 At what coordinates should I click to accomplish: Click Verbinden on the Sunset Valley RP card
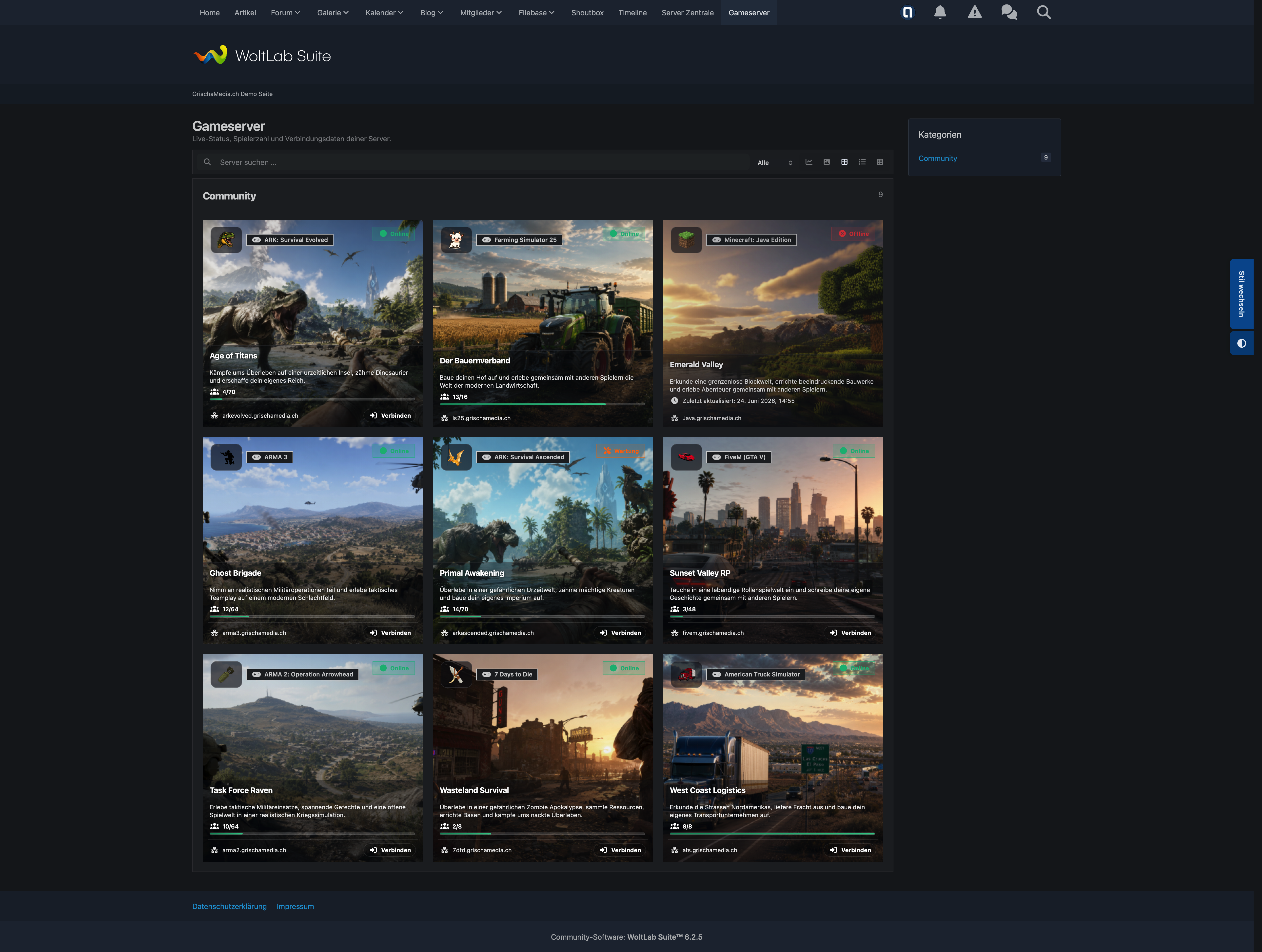(x=850, y=633)
